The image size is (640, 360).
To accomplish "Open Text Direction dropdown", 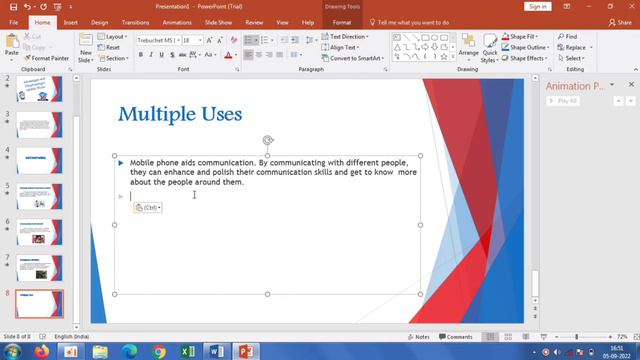I will 345,36.
